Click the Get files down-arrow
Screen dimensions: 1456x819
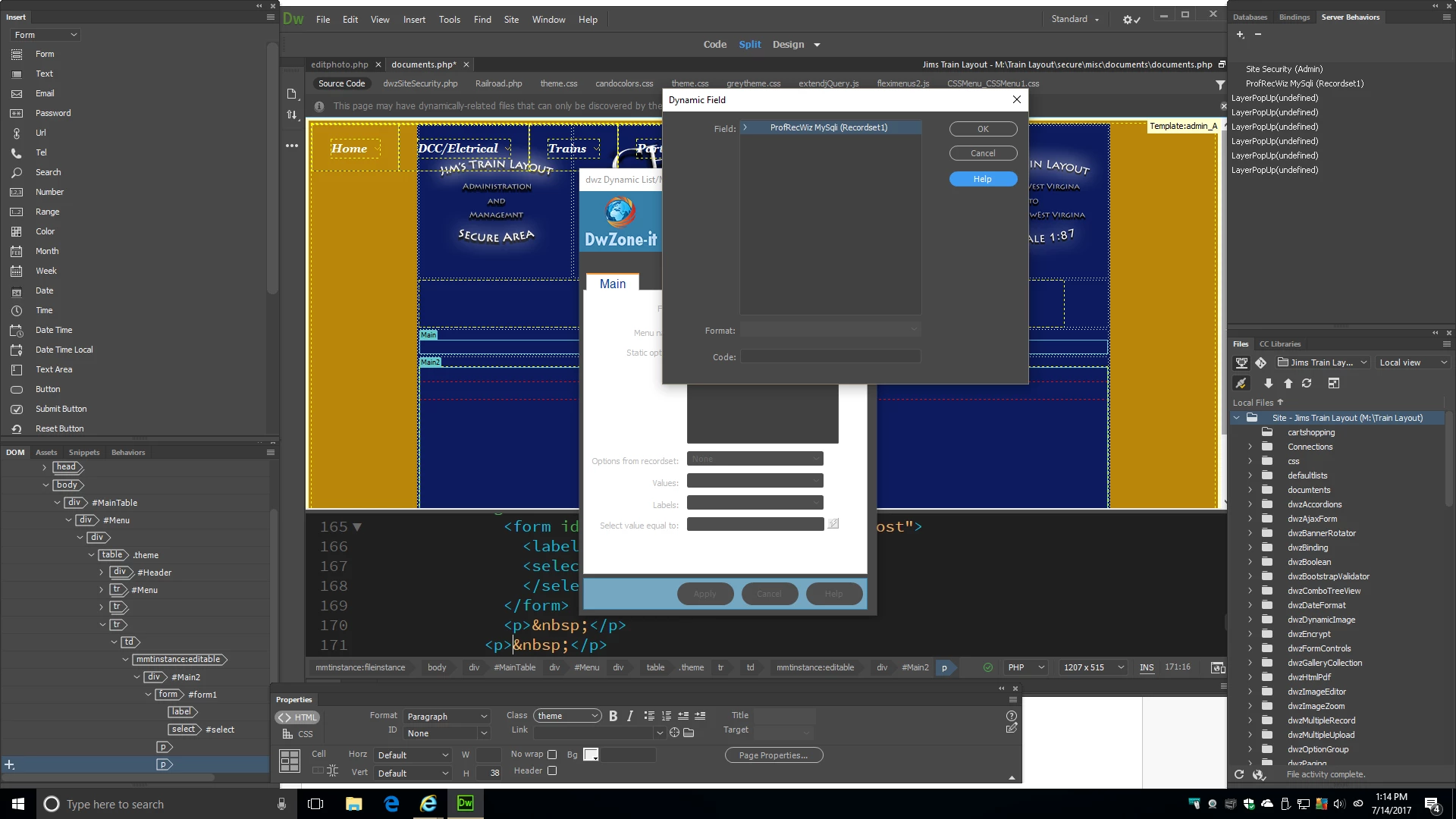(1268, 384)
